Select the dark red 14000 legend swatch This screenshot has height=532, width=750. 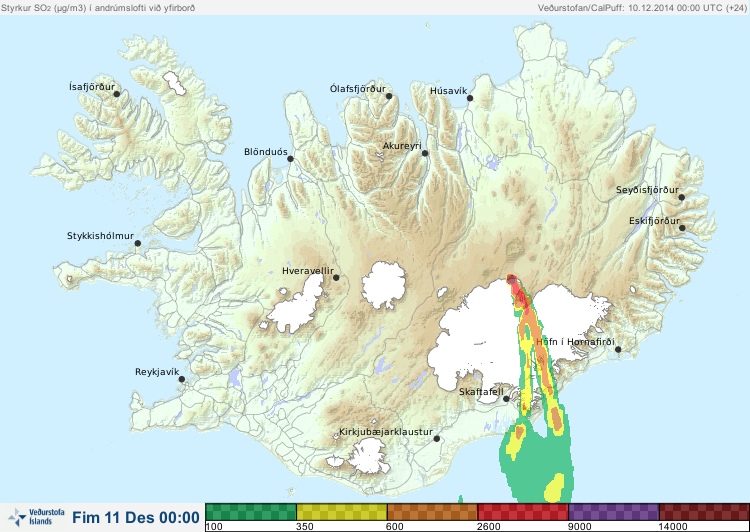(704, 512)
